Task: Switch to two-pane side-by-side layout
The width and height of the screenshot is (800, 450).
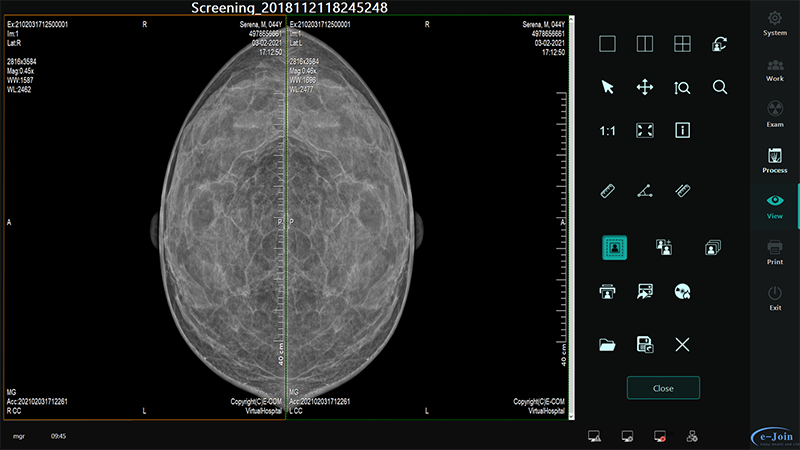Action: click(x=645, y=44)
